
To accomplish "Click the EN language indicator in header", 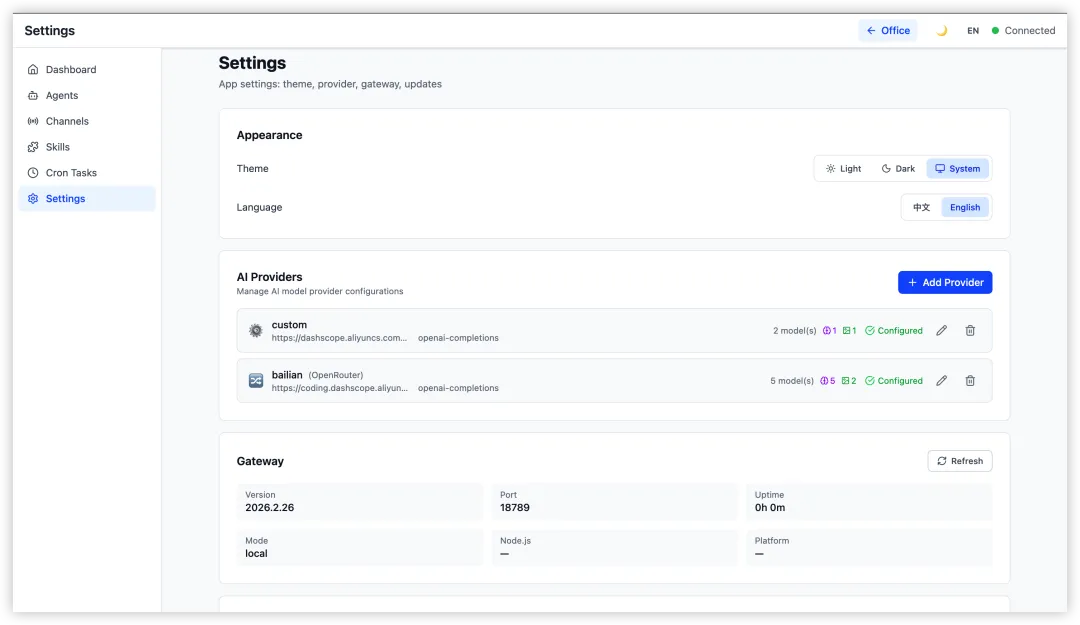I will pyautogui.click(x=973, y=31).
